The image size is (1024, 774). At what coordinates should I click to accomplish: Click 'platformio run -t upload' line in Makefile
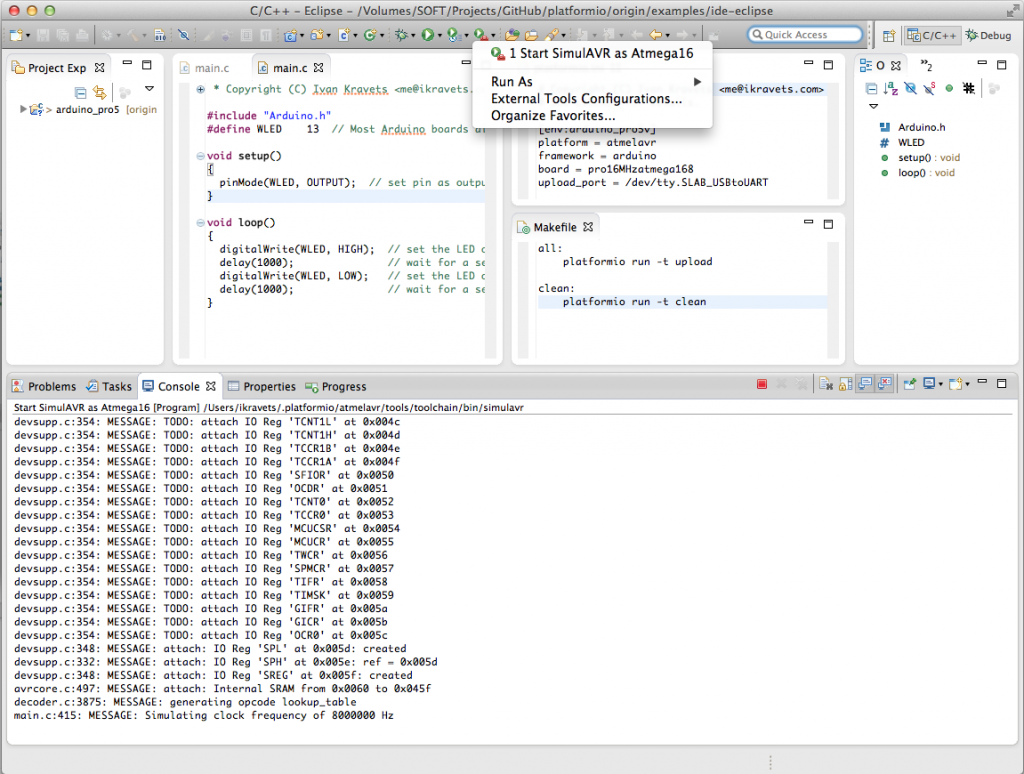[637, 261]
